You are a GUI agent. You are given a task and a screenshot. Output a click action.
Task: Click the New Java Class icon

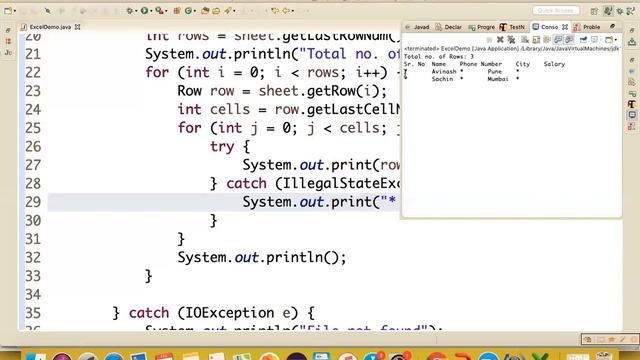click(x=188, y=11)
